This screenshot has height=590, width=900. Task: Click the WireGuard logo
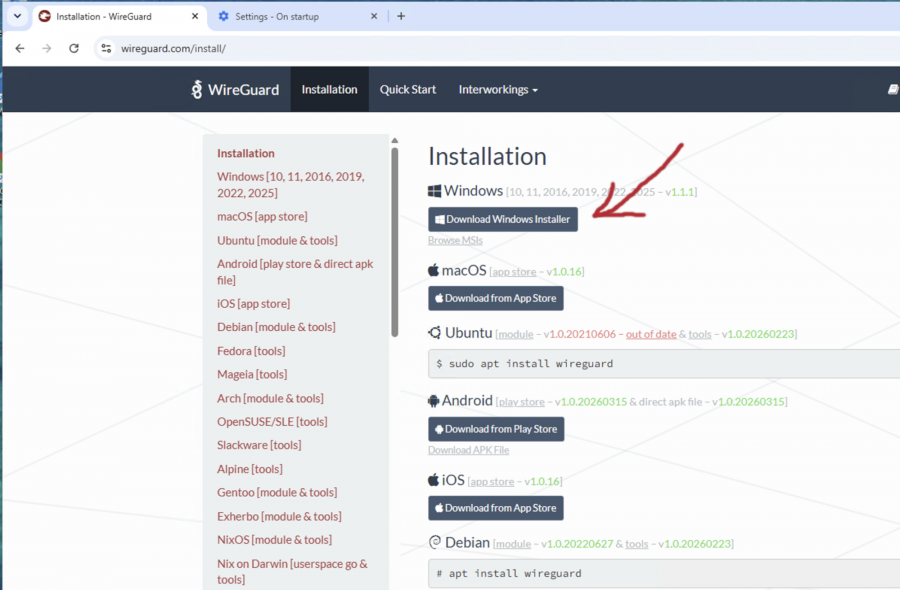(x=235, y=90)
